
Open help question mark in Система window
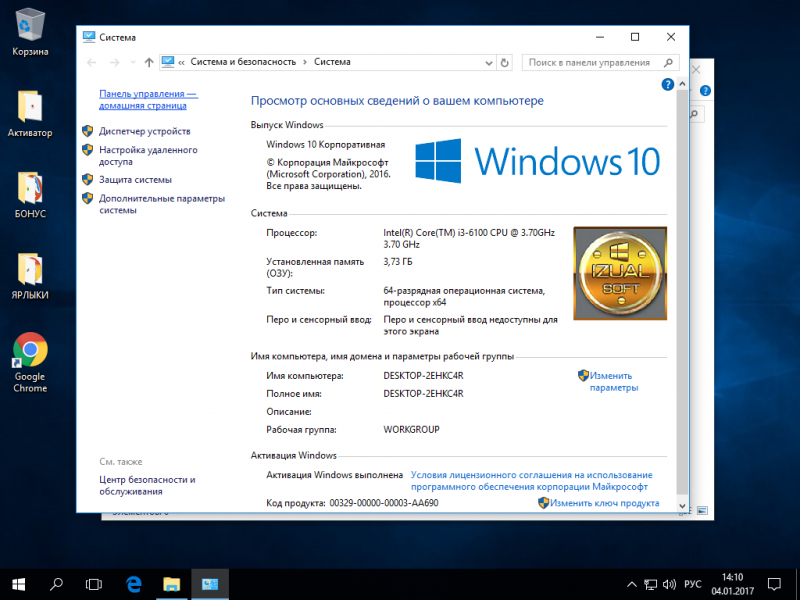click(x=667, y=84)
